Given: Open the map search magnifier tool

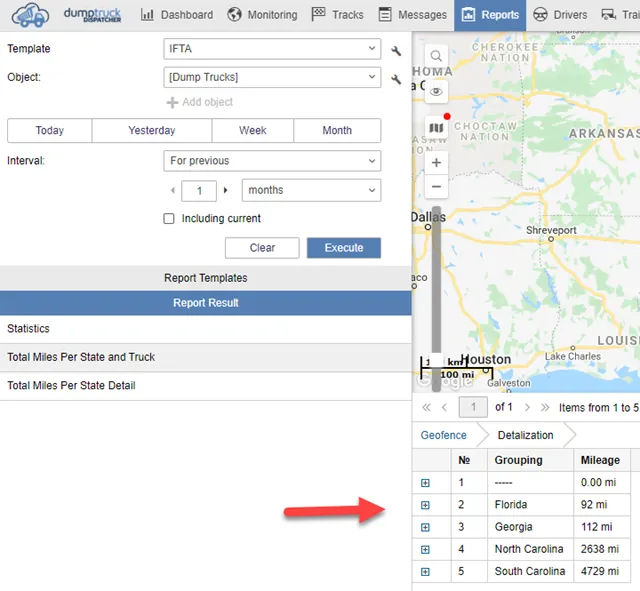Looking at the screenshot, I should pos(436,56).
